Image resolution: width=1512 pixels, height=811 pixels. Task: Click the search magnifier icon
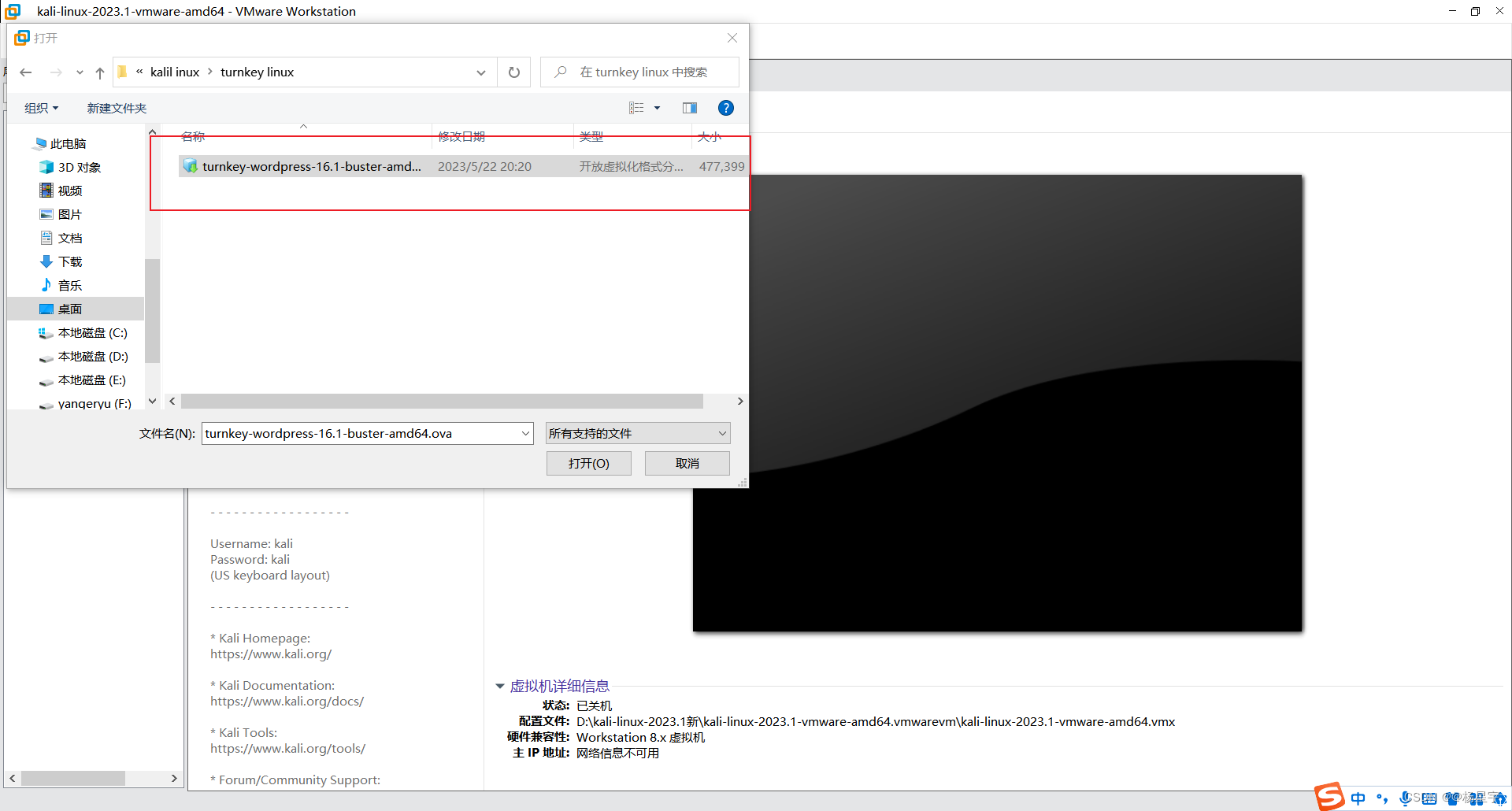561,72
